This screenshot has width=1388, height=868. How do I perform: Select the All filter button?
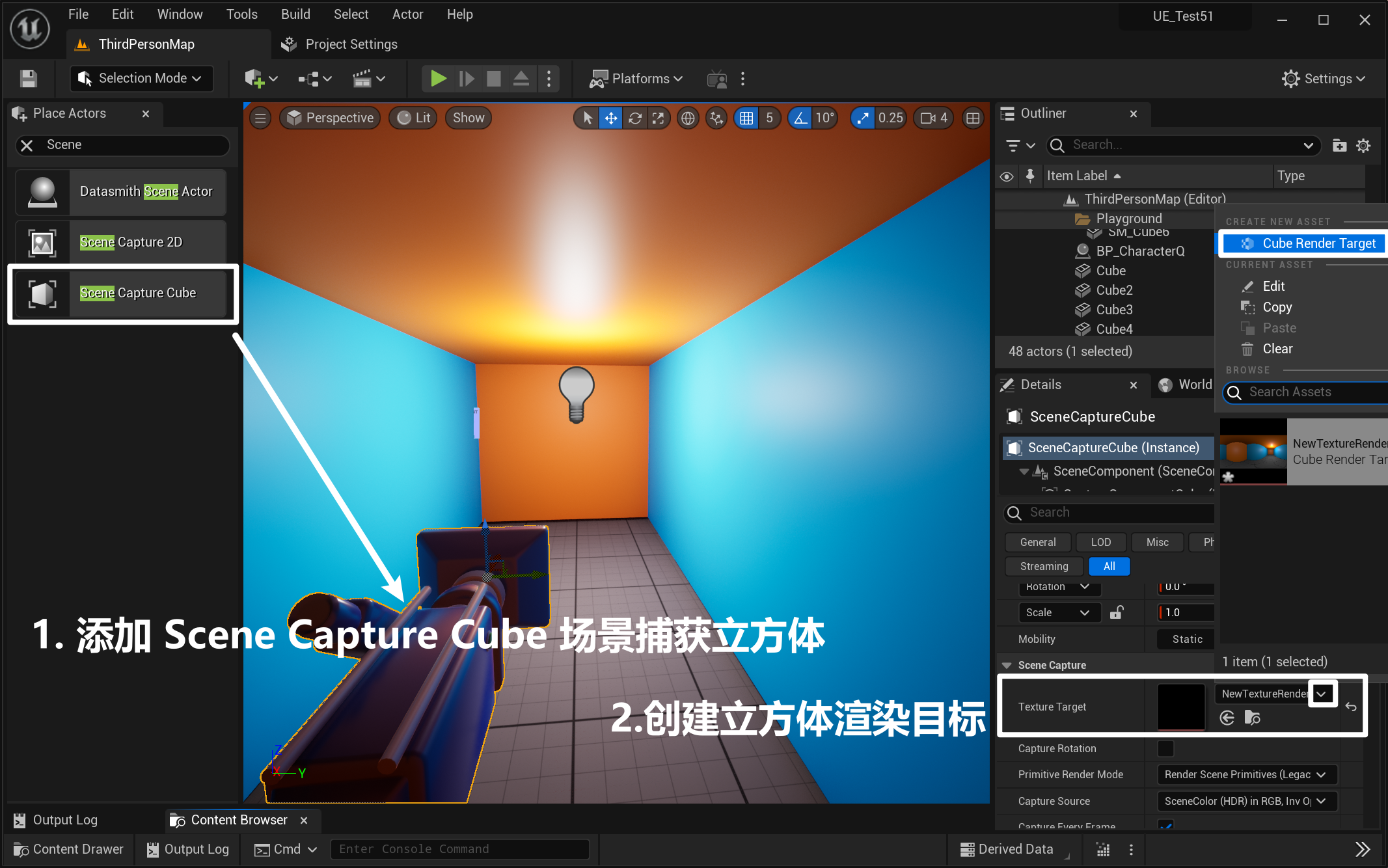pos(1109,566)
